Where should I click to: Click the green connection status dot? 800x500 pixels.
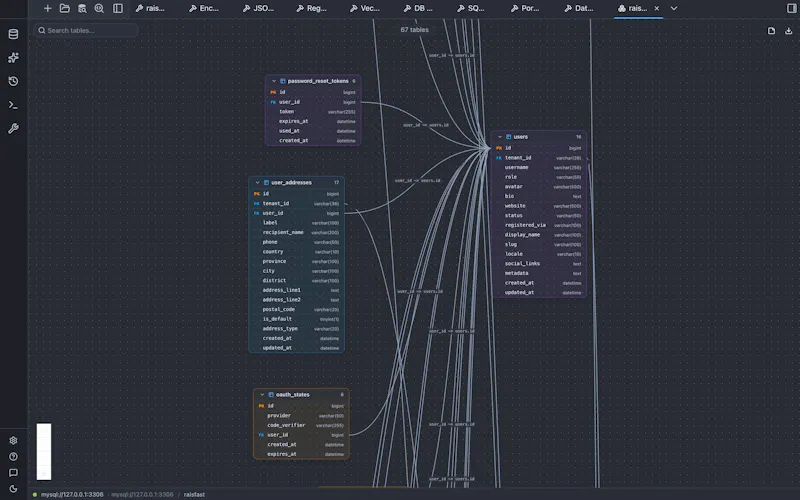(x=35, y=494)
